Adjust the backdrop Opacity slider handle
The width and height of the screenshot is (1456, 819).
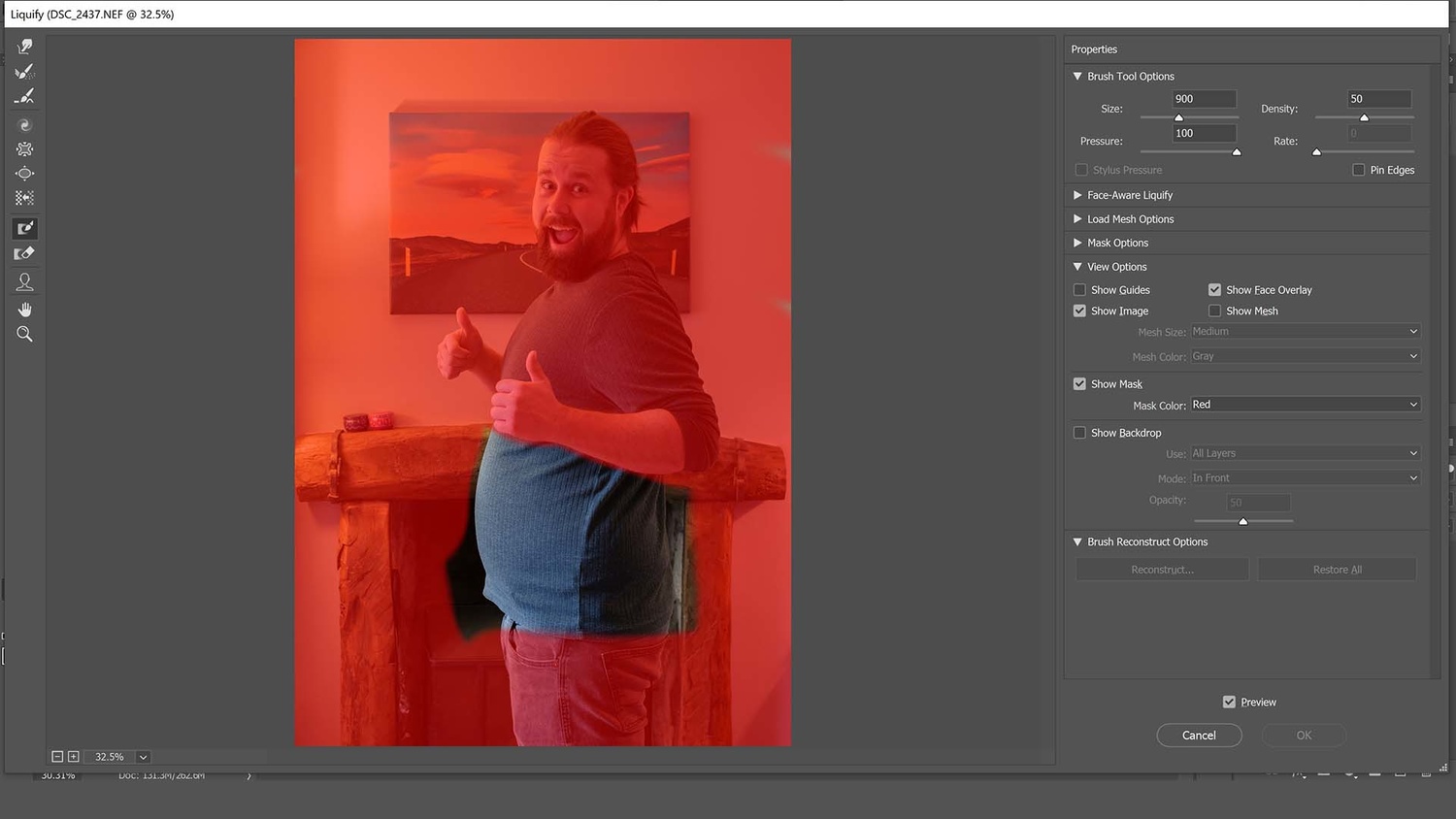[1243, 521]
